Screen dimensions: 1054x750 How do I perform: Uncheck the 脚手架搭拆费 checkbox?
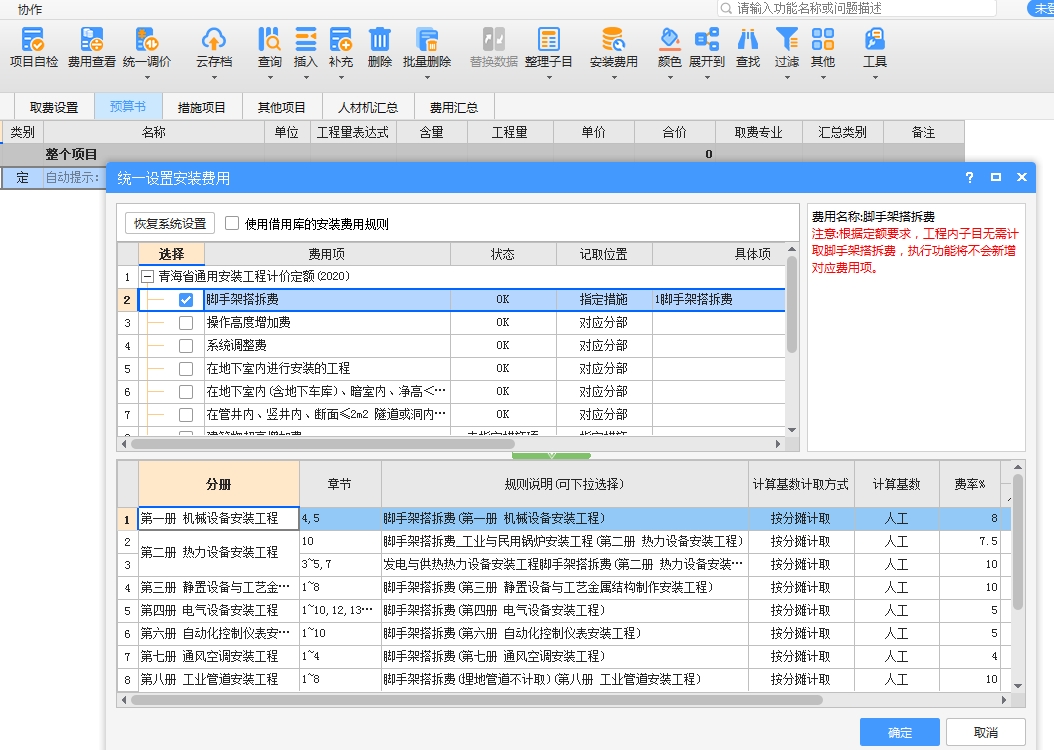pos(186,300)
